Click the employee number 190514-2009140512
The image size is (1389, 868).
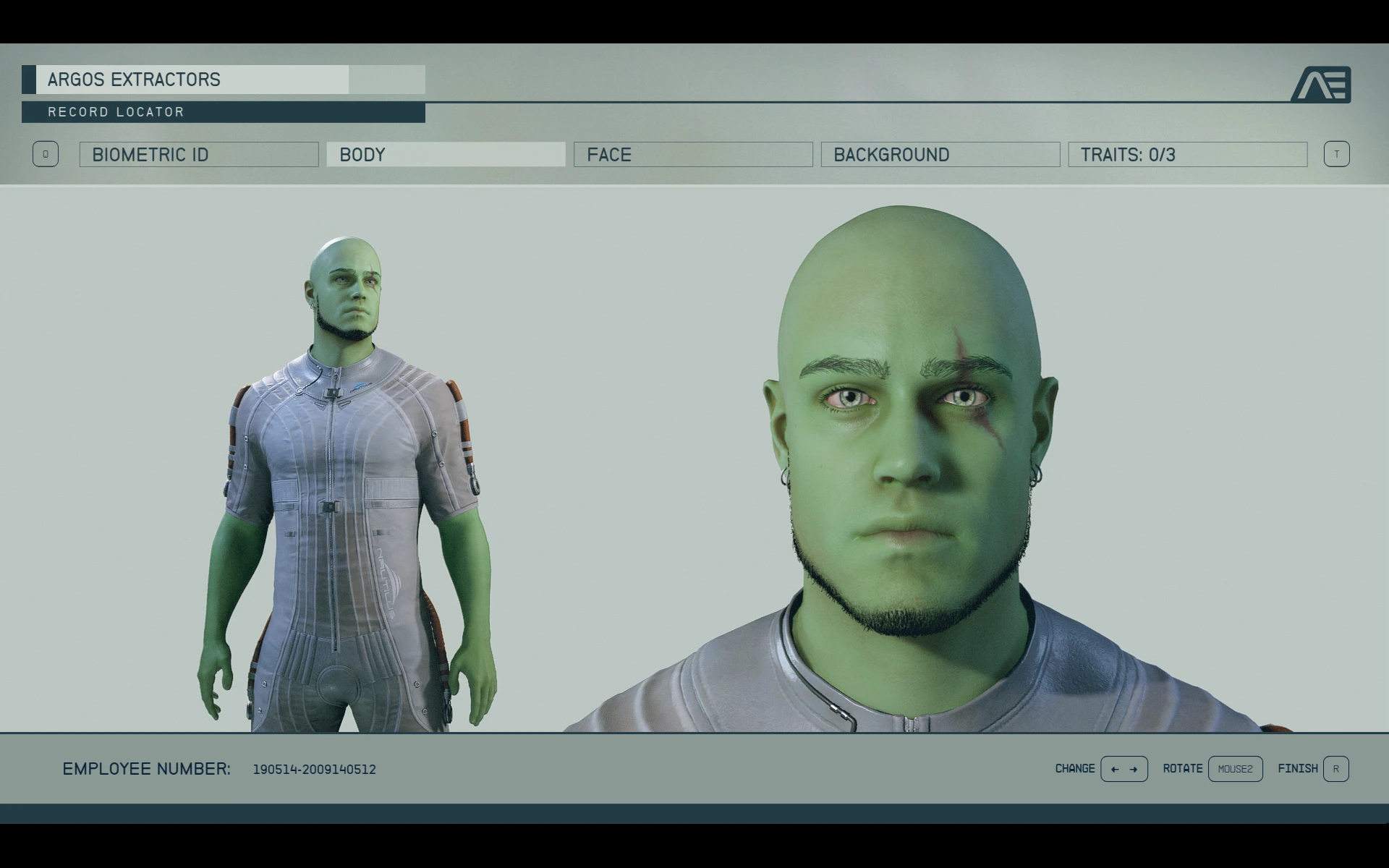(x=314, y=770)
